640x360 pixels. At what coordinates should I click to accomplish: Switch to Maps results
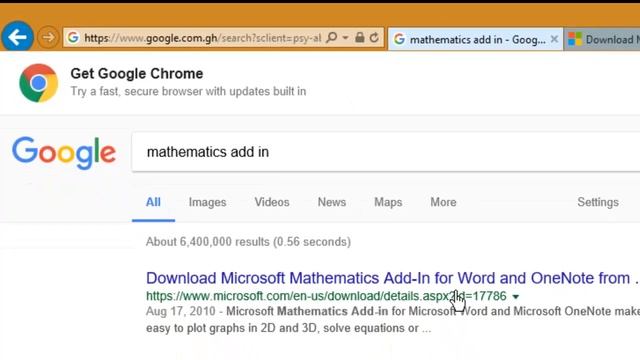pyautogui.click(x=388, y=202)
